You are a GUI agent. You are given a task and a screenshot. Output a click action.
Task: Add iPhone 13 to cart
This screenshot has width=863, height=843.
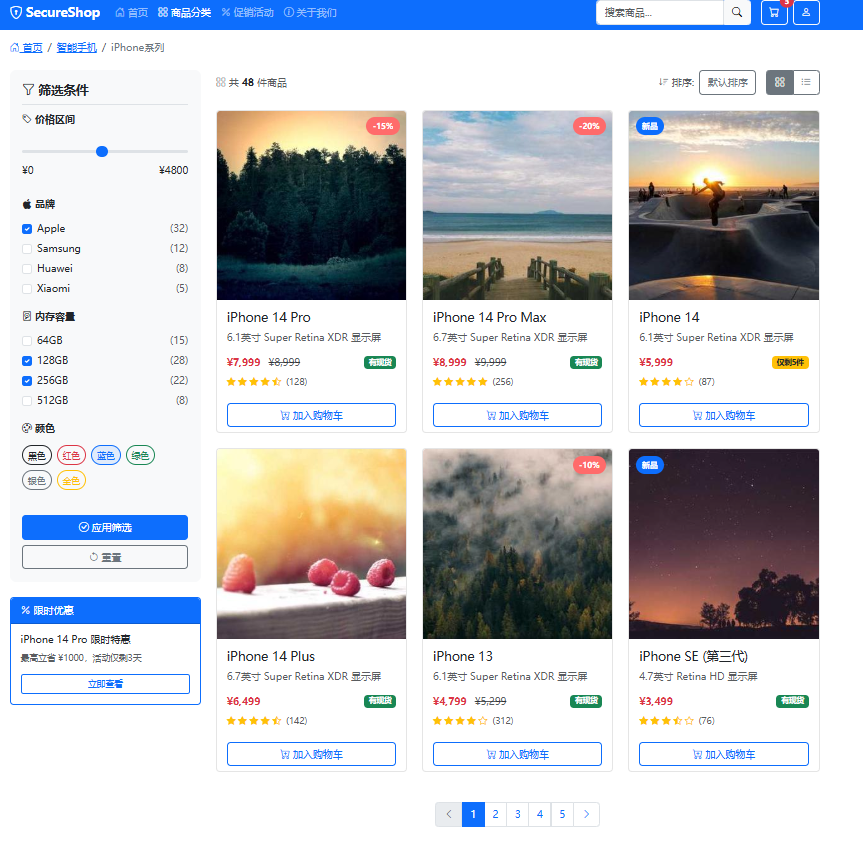(517, 754)
